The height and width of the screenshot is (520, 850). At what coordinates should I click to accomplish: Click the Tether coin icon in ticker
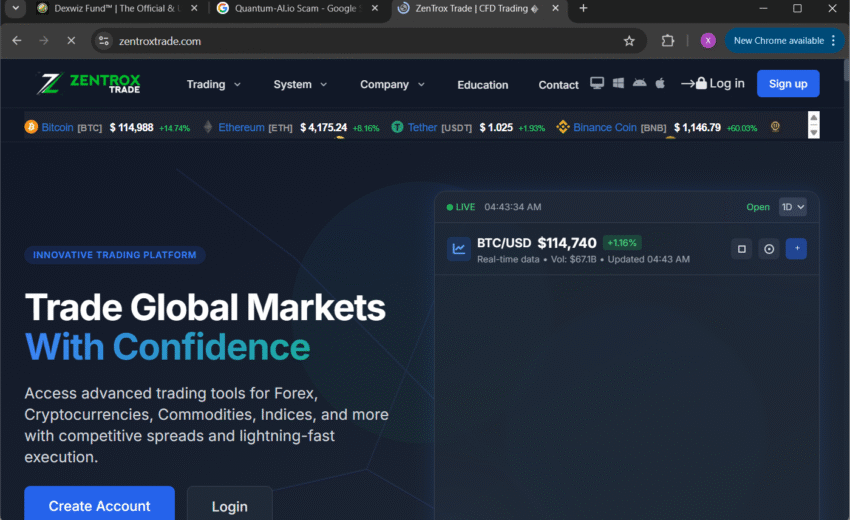(x=397, y=127)
